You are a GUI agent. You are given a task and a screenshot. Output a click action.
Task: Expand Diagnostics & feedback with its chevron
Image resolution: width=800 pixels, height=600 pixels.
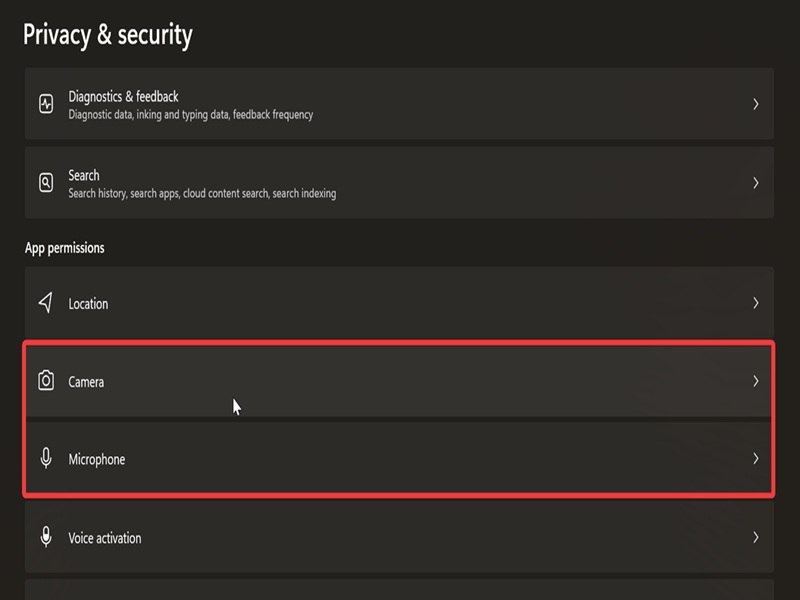pyautogui.click(x=756, y=104)
